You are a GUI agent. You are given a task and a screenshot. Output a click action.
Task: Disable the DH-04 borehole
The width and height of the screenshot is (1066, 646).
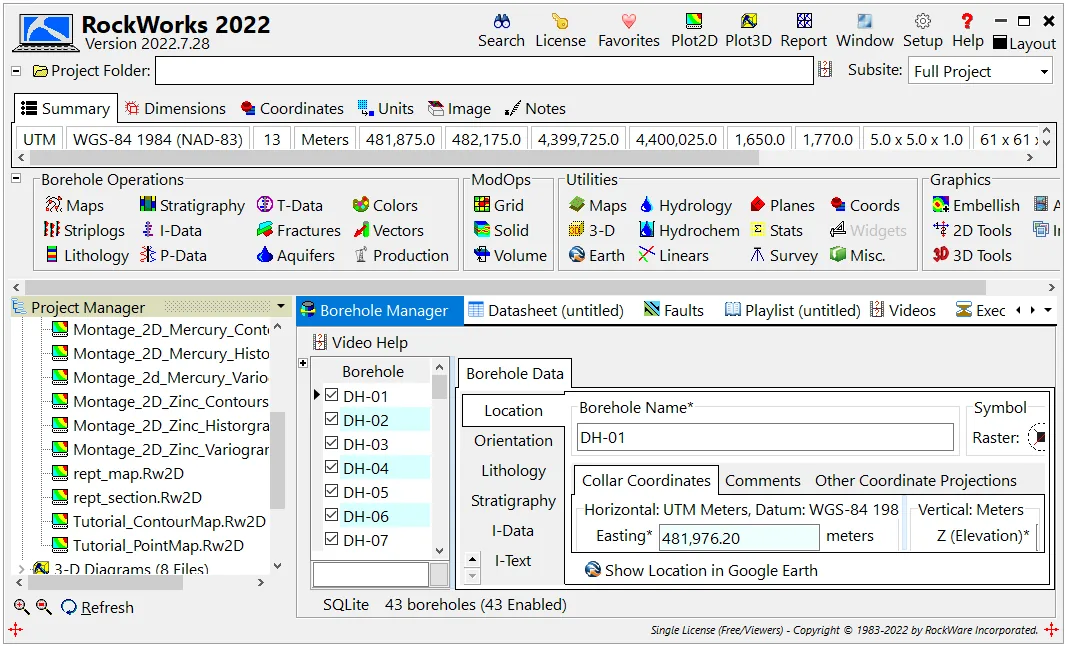[x=332, y=467]
